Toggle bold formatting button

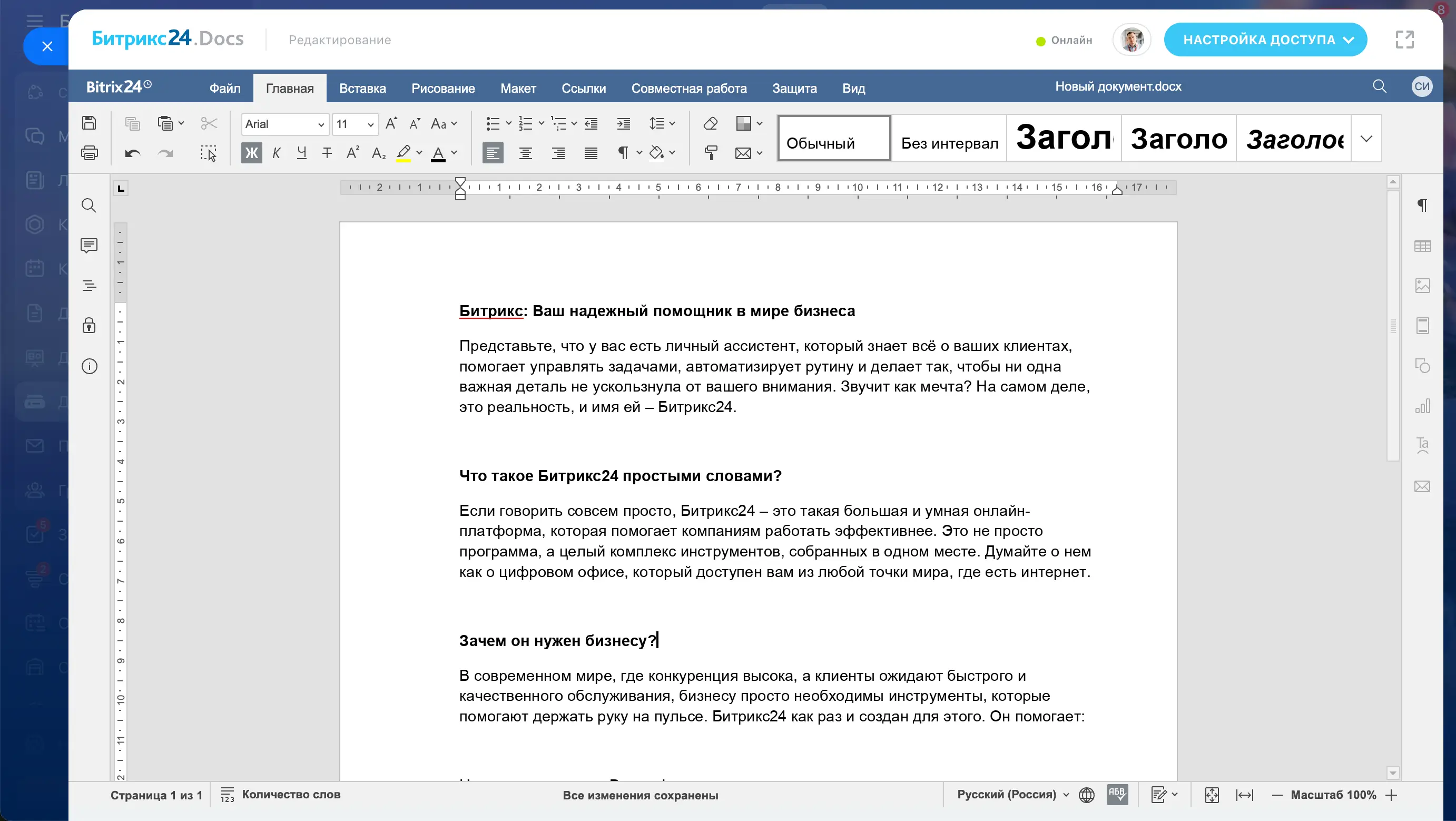pos(251,153)
